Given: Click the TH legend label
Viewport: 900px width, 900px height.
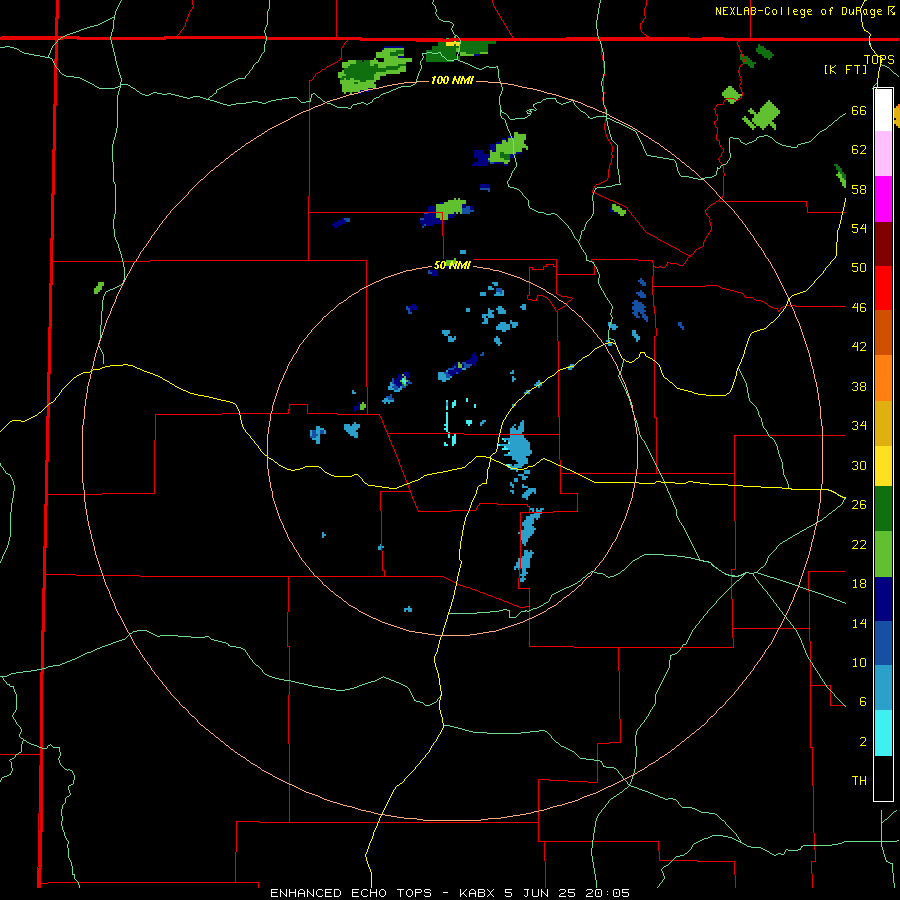Looking at the screenshot, I should pos(859,781).
